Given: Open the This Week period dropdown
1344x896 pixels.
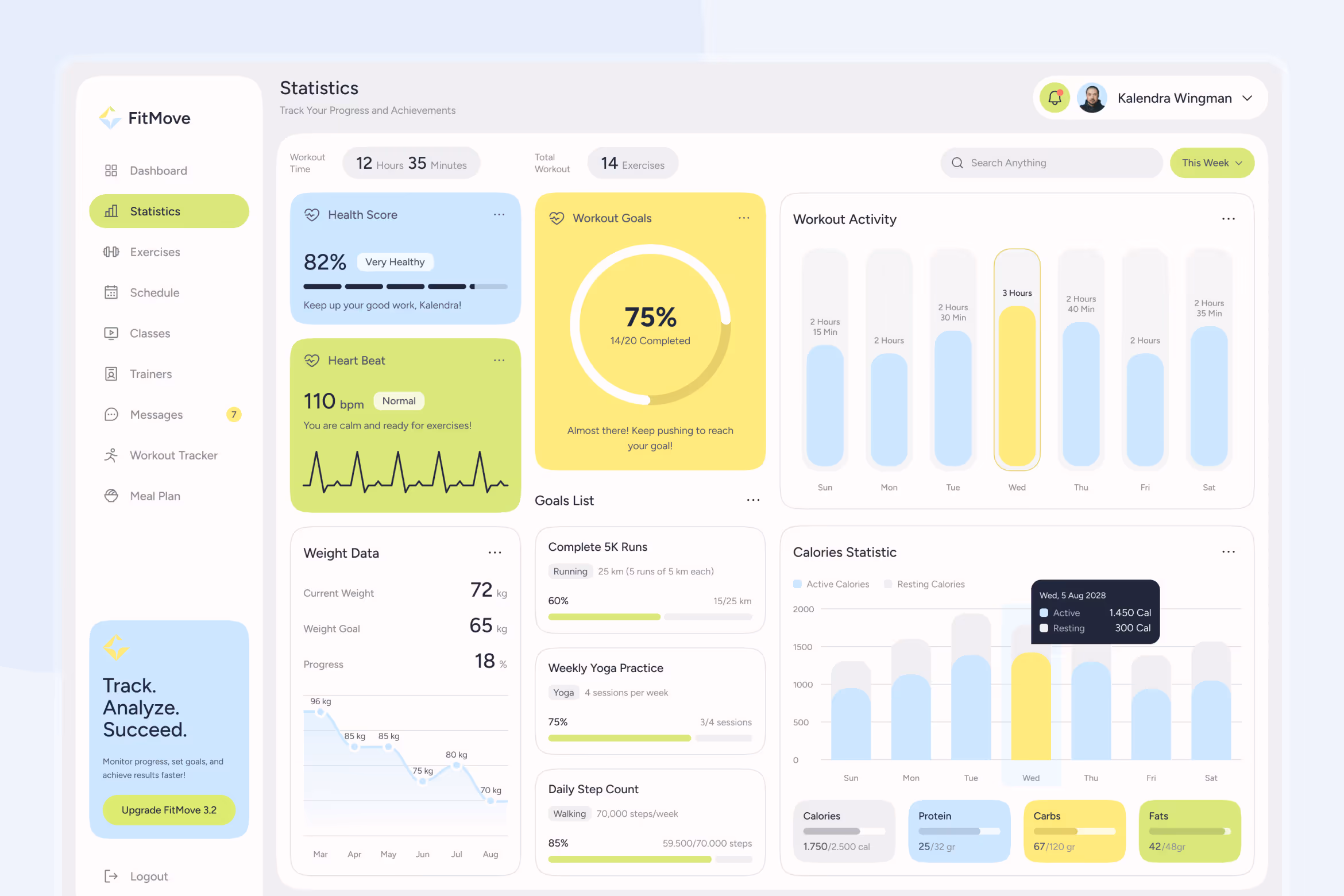Looking at the screenshot, I should pos(1212,163).
